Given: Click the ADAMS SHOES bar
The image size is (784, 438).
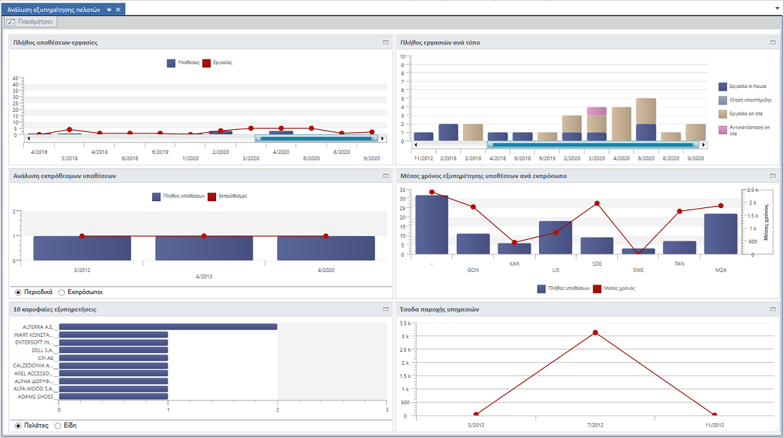Looking at the screenshot, I should (114, 396).
